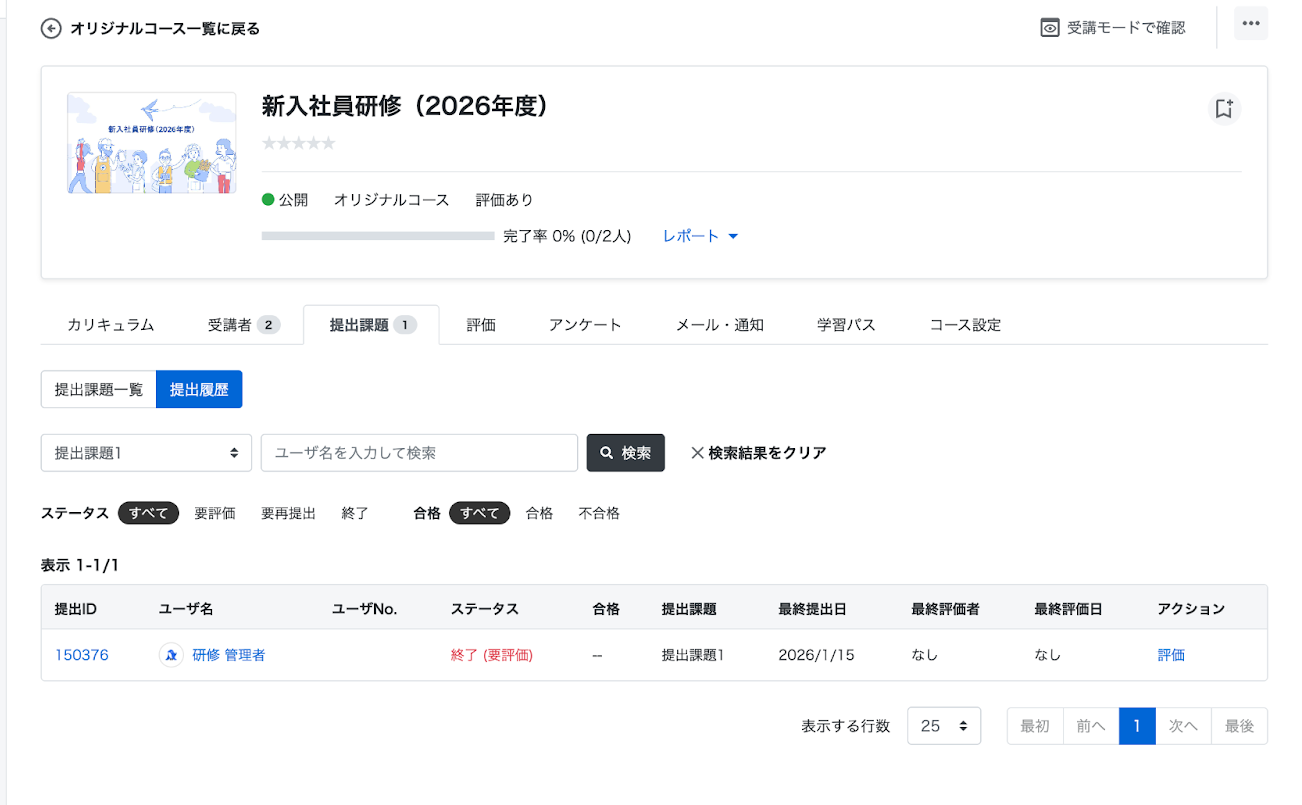Image resolution: width=1302 pixels, height=805 pixels.
Task: Select page 1 in pagination
Action: [1137, 726]
